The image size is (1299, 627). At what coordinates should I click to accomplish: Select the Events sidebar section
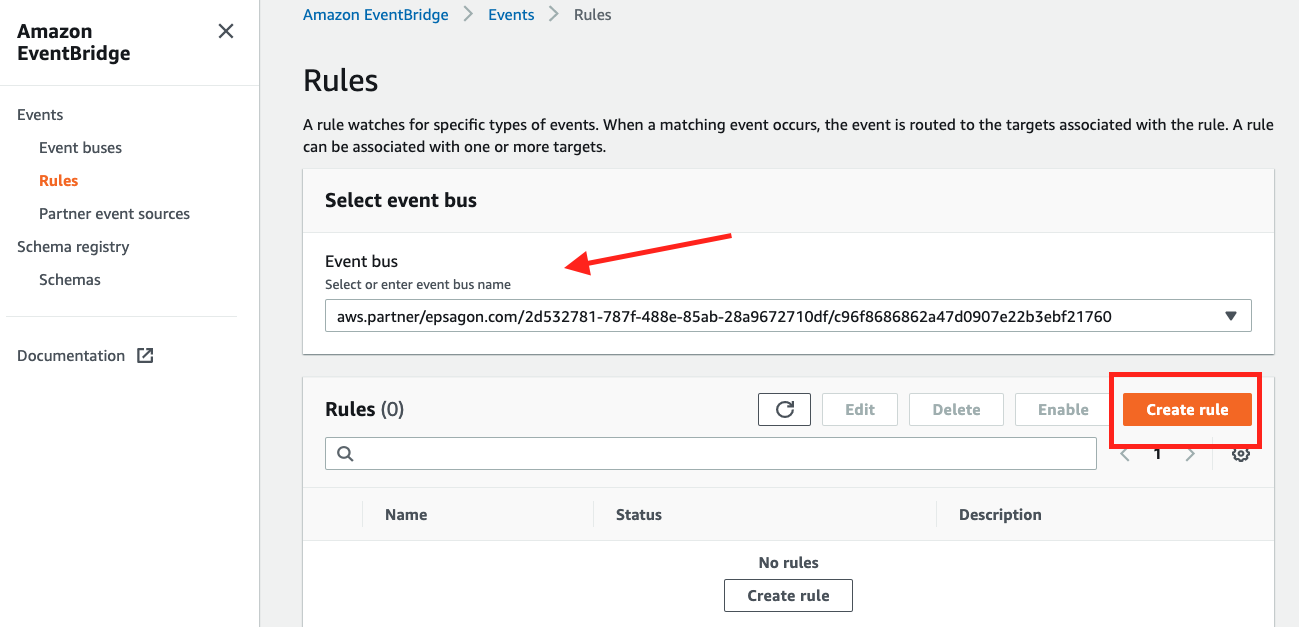pyautogui.click(x=40, y=115)
